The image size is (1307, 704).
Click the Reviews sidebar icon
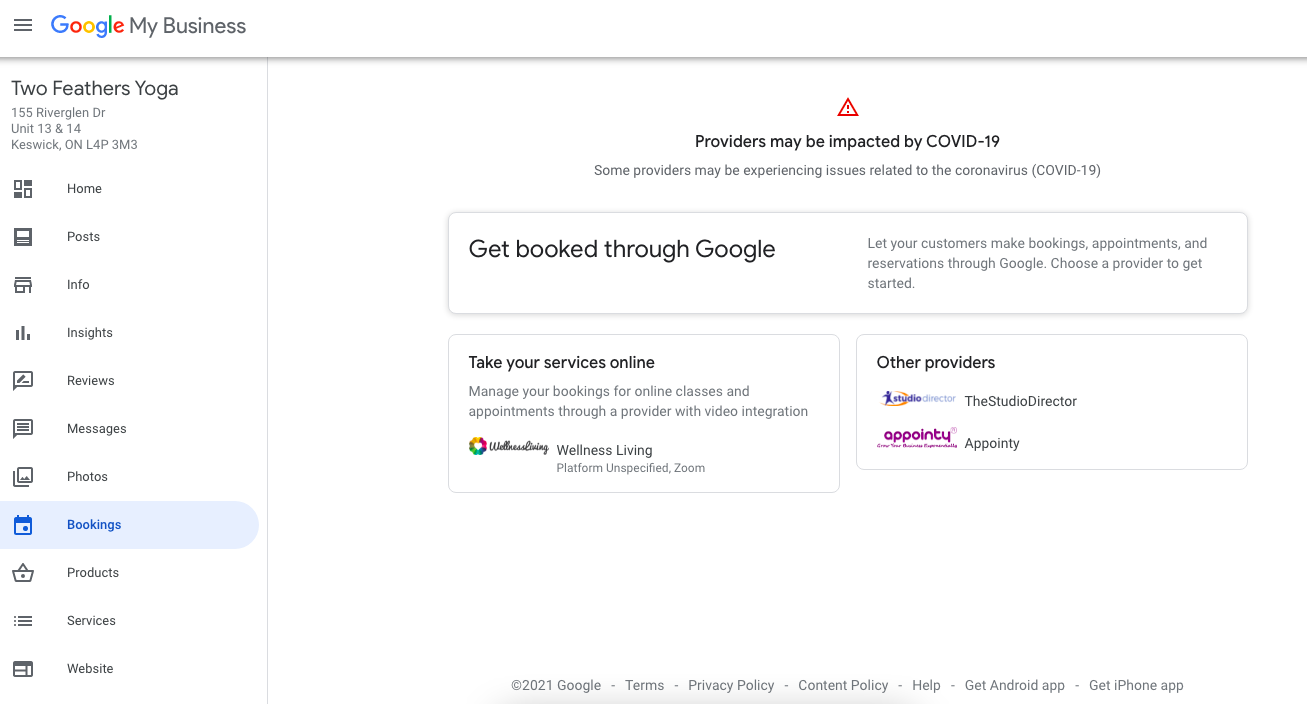[23, 381]
